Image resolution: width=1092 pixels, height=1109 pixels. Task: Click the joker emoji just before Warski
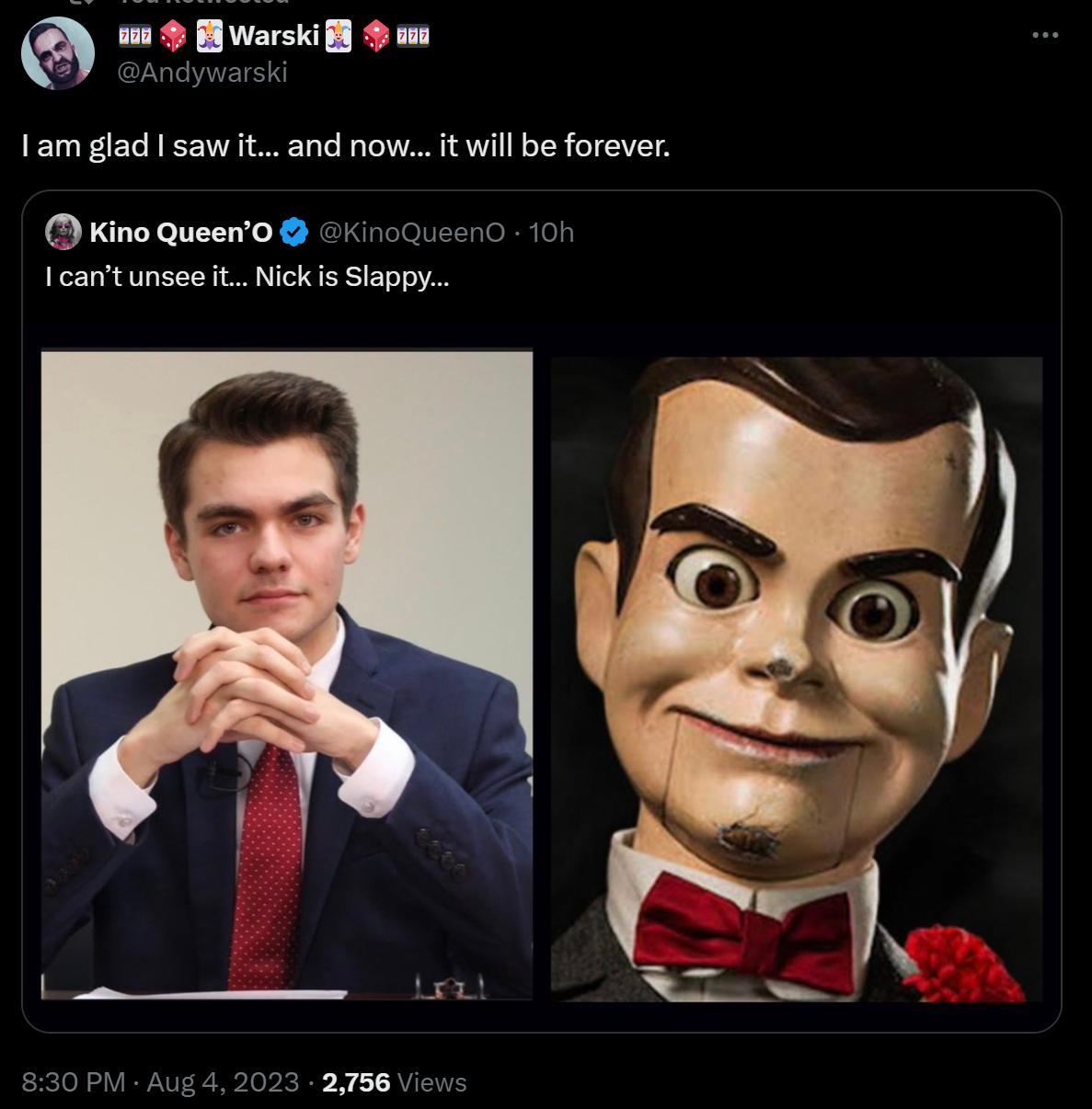[210, 36]
